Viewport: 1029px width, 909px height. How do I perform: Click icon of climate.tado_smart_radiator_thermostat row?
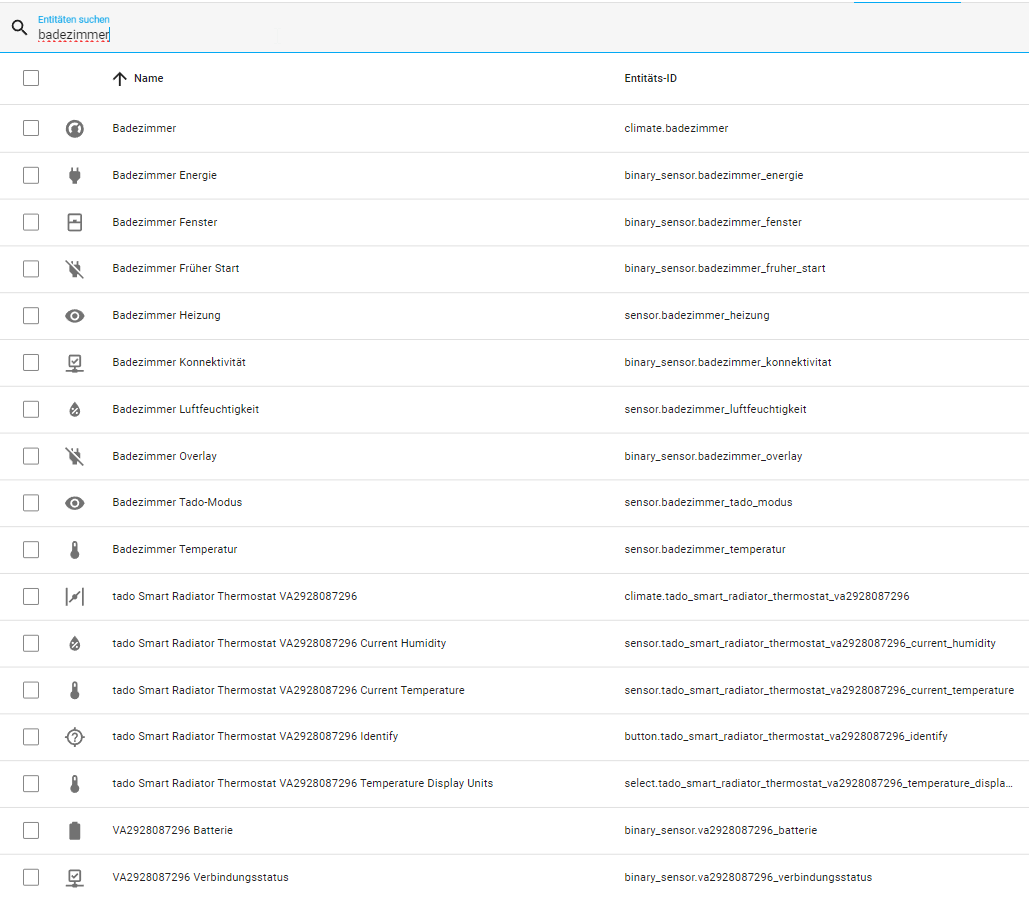[x=75, y=597]
